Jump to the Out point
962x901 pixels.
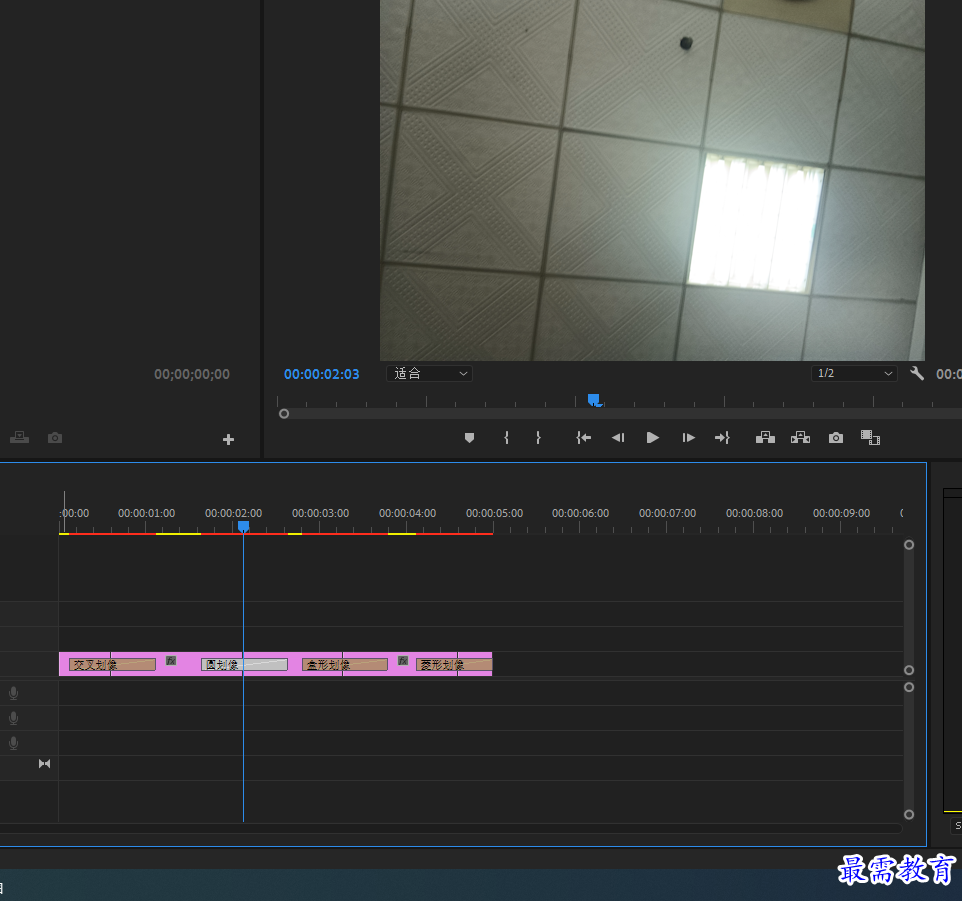[722, 438]
